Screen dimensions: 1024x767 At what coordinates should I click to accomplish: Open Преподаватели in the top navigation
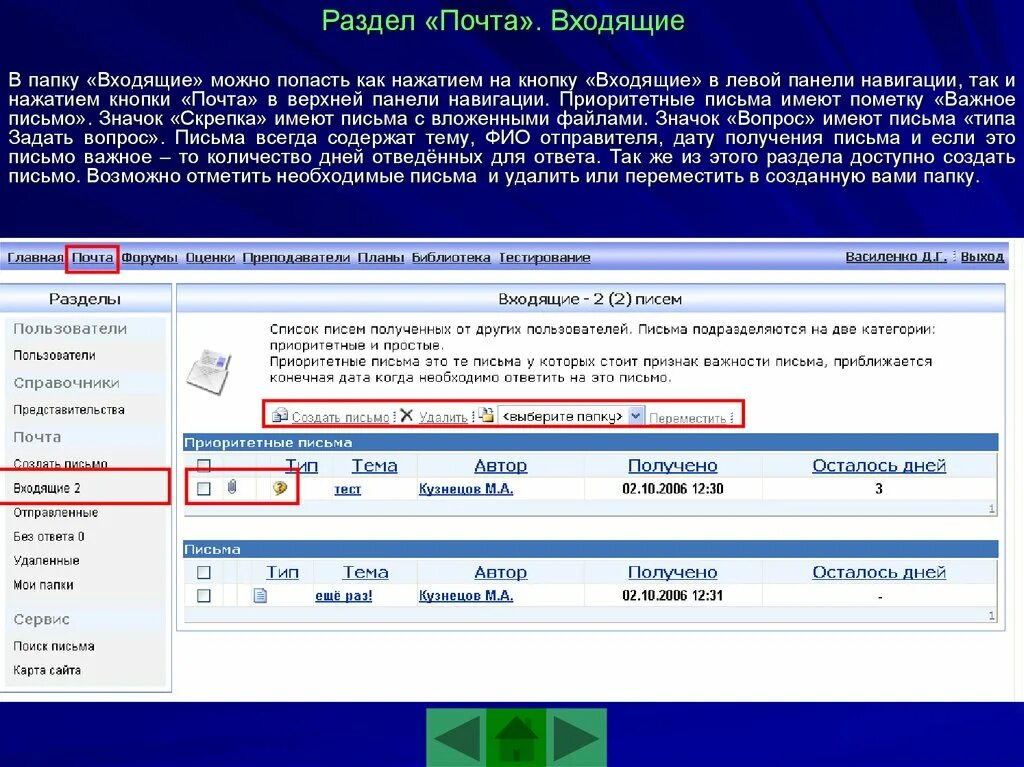(x=296, y=257)
